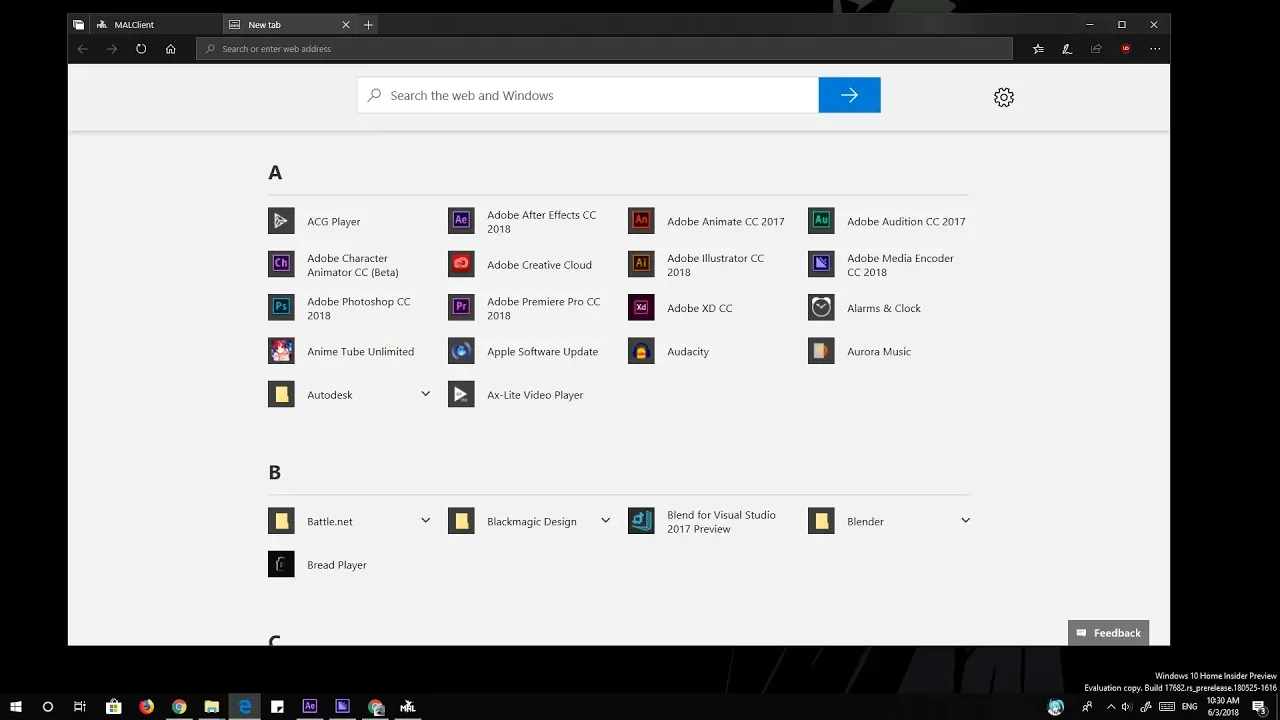Open Microsoft Store from taskbar

[x=113, y=707]
